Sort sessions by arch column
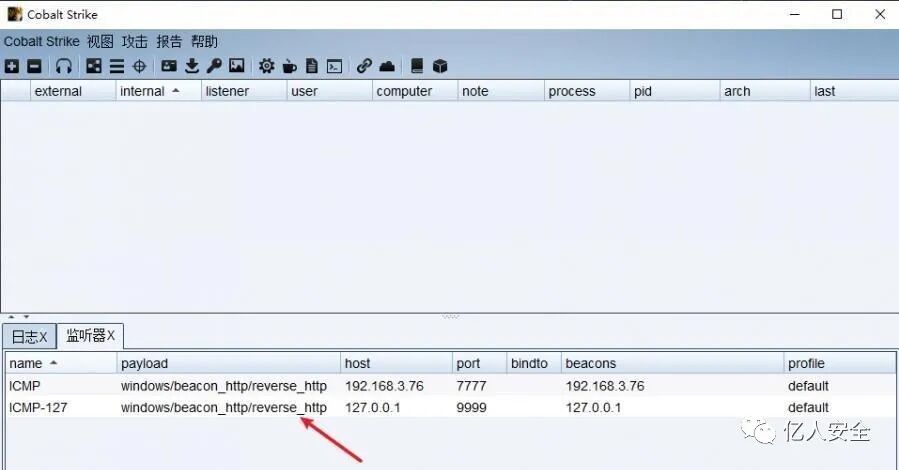 pyautogui.click(x=765, y=91)
